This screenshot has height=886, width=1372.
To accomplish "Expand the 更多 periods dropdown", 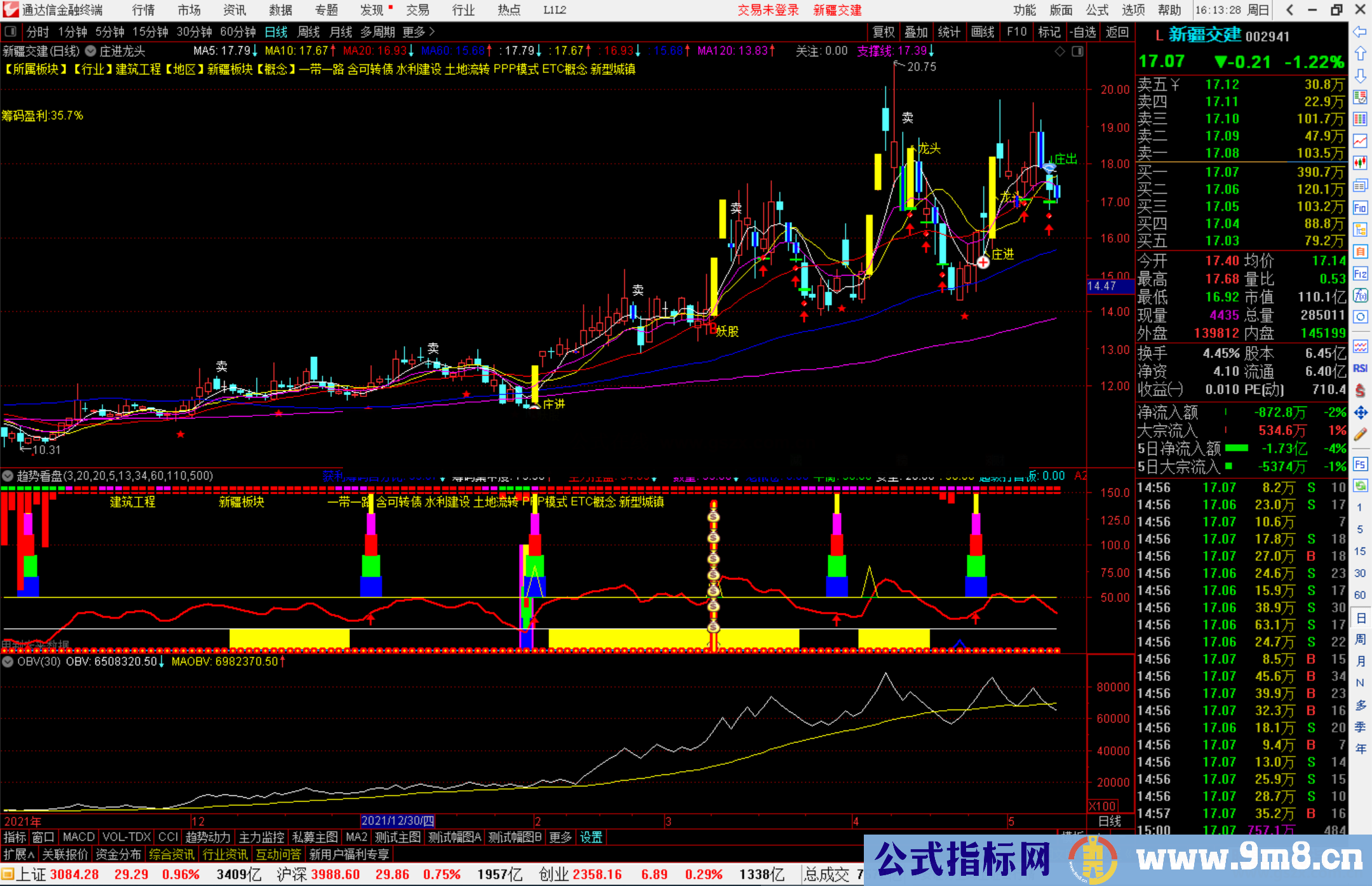I will pos(419,32).
